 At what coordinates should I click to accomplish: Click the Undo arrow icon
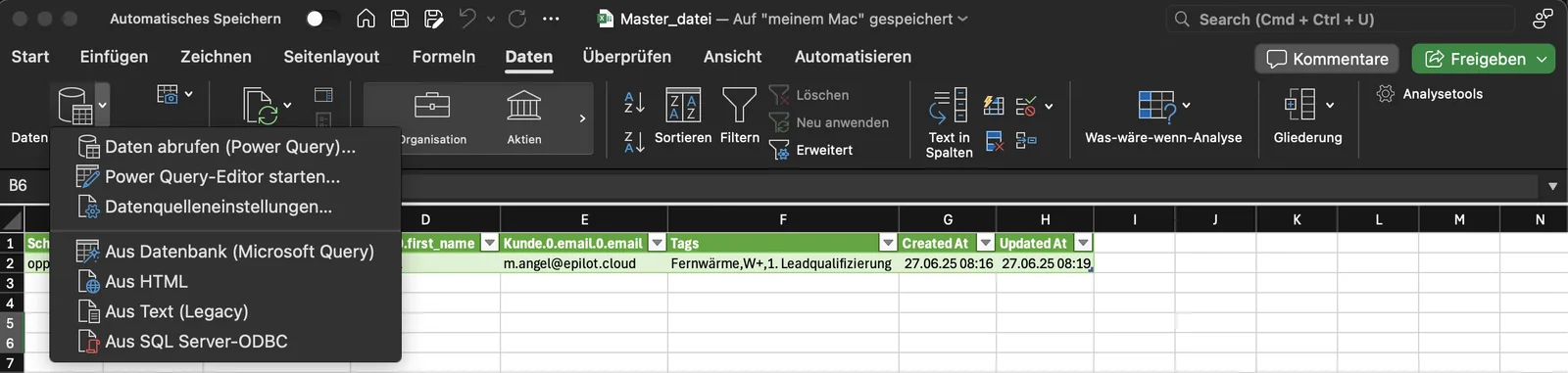click(x=467, y=19)
